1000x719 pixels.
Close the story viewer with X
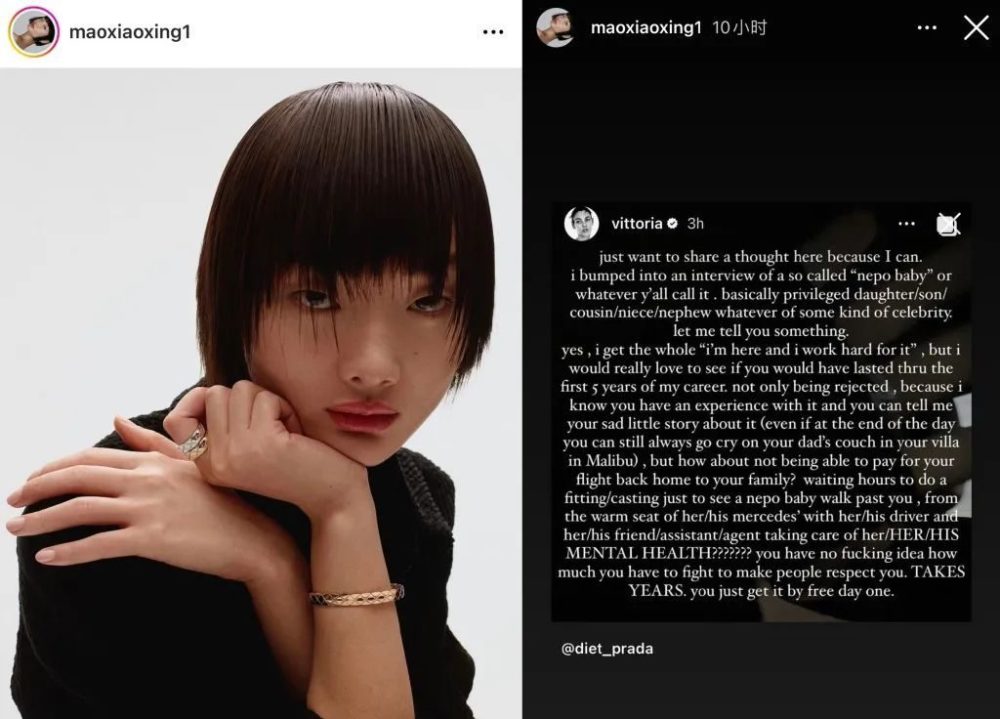click(976, 28)
